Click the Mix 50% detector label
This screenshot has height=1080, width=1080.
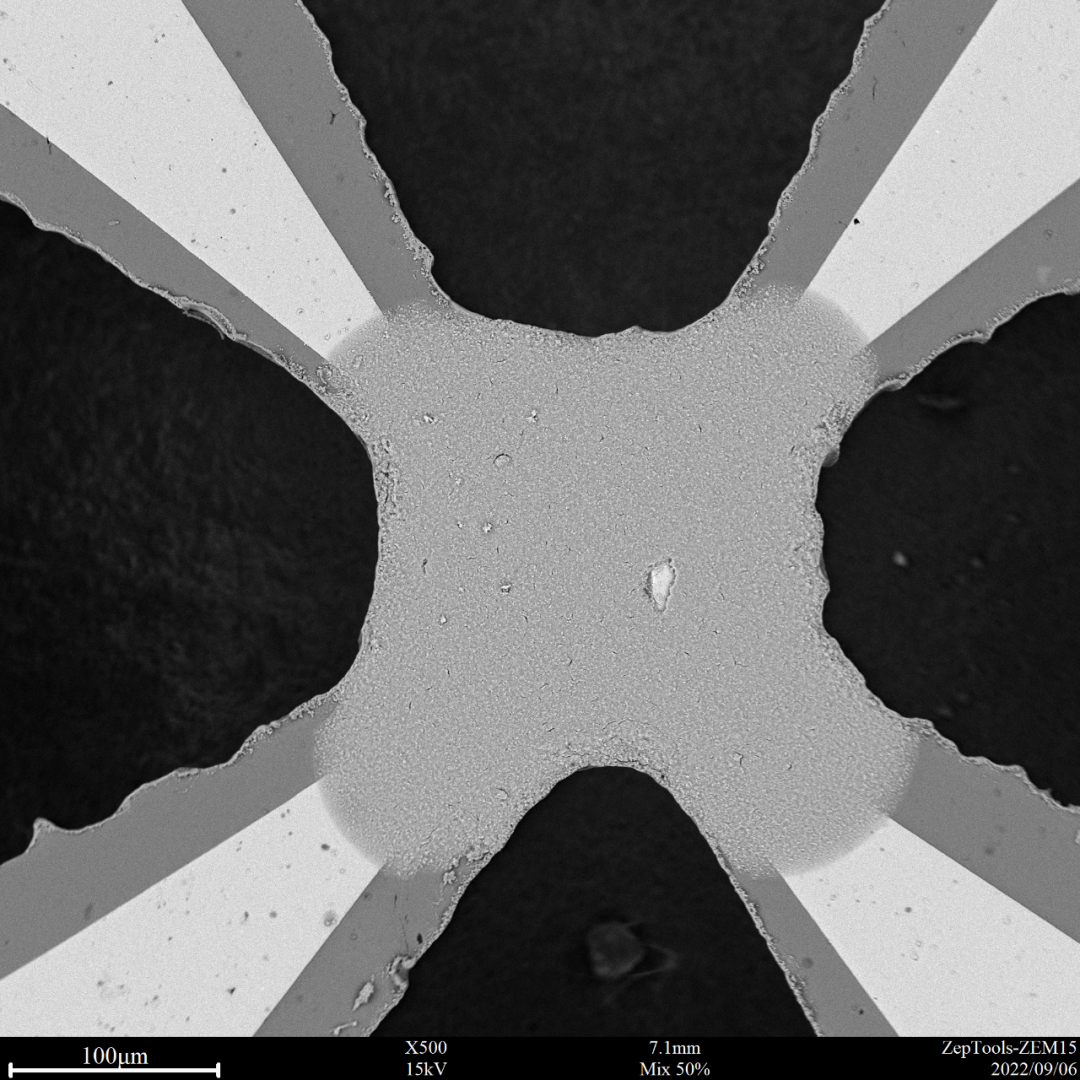pyautogui.click(x=674, y=1069)
